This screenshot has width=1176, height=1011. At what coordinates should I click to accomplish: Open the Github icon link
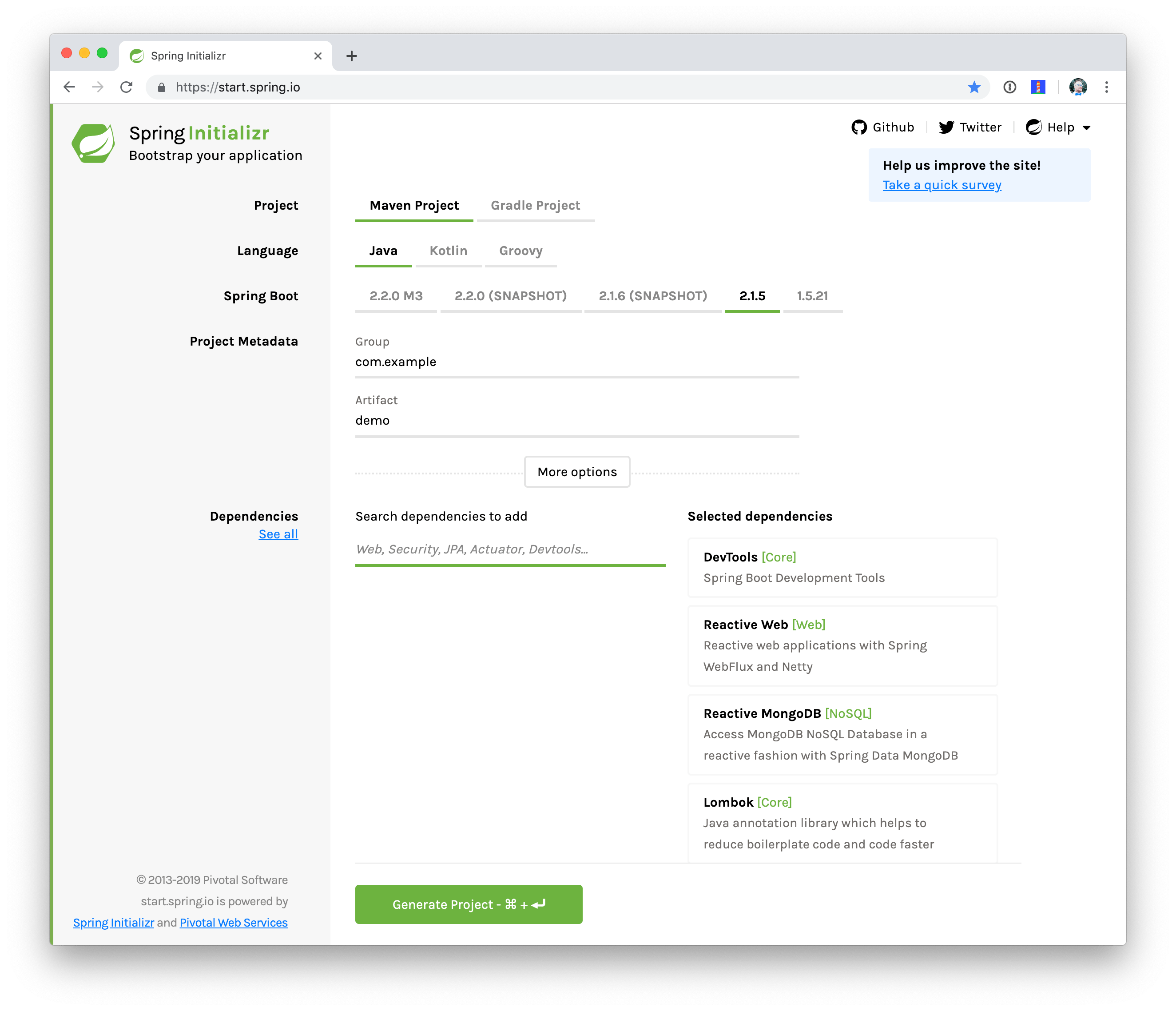point(860,127)
